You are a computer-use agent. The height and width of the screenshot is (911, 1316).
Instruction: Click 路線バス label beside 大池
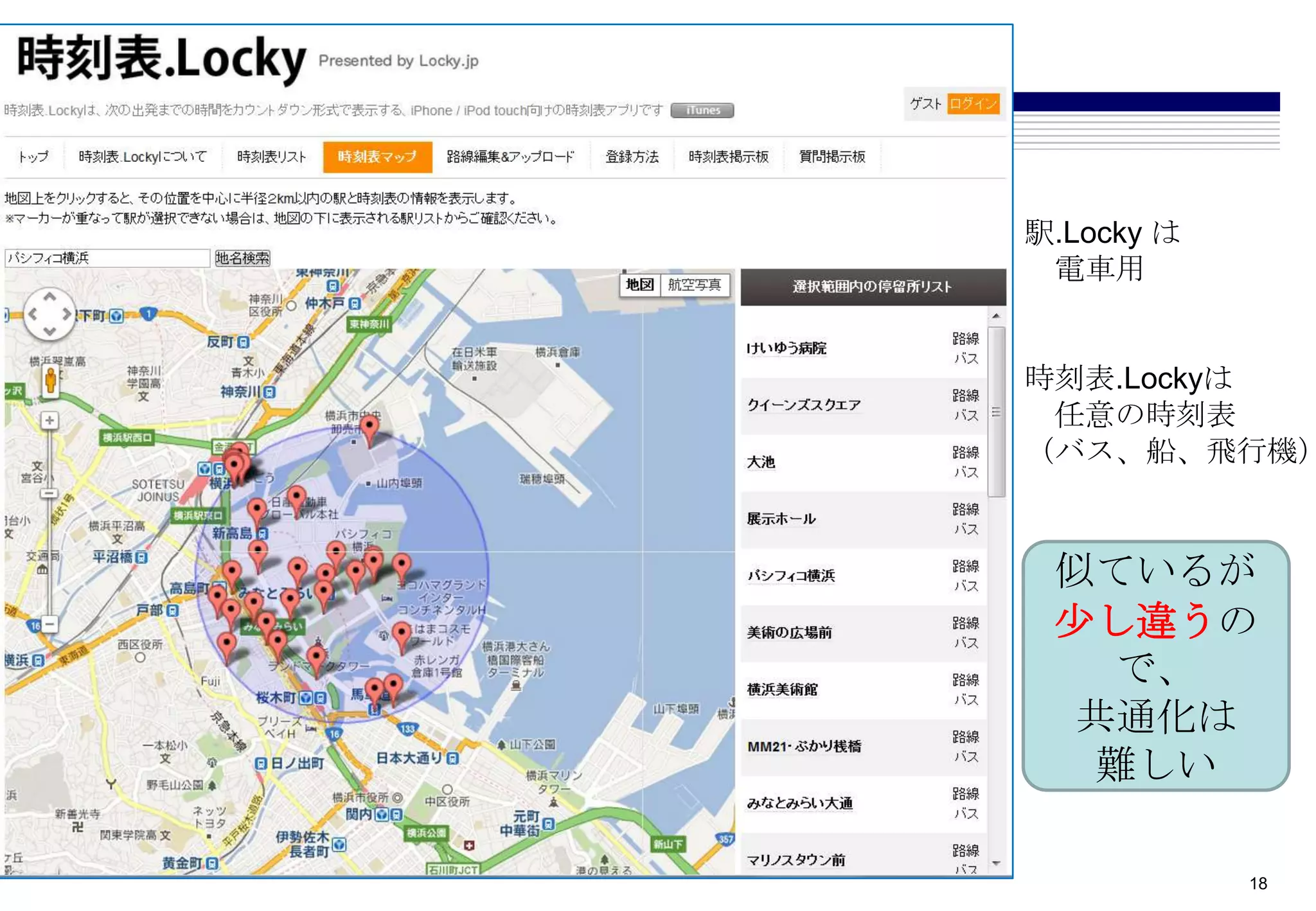pos(966,463)
